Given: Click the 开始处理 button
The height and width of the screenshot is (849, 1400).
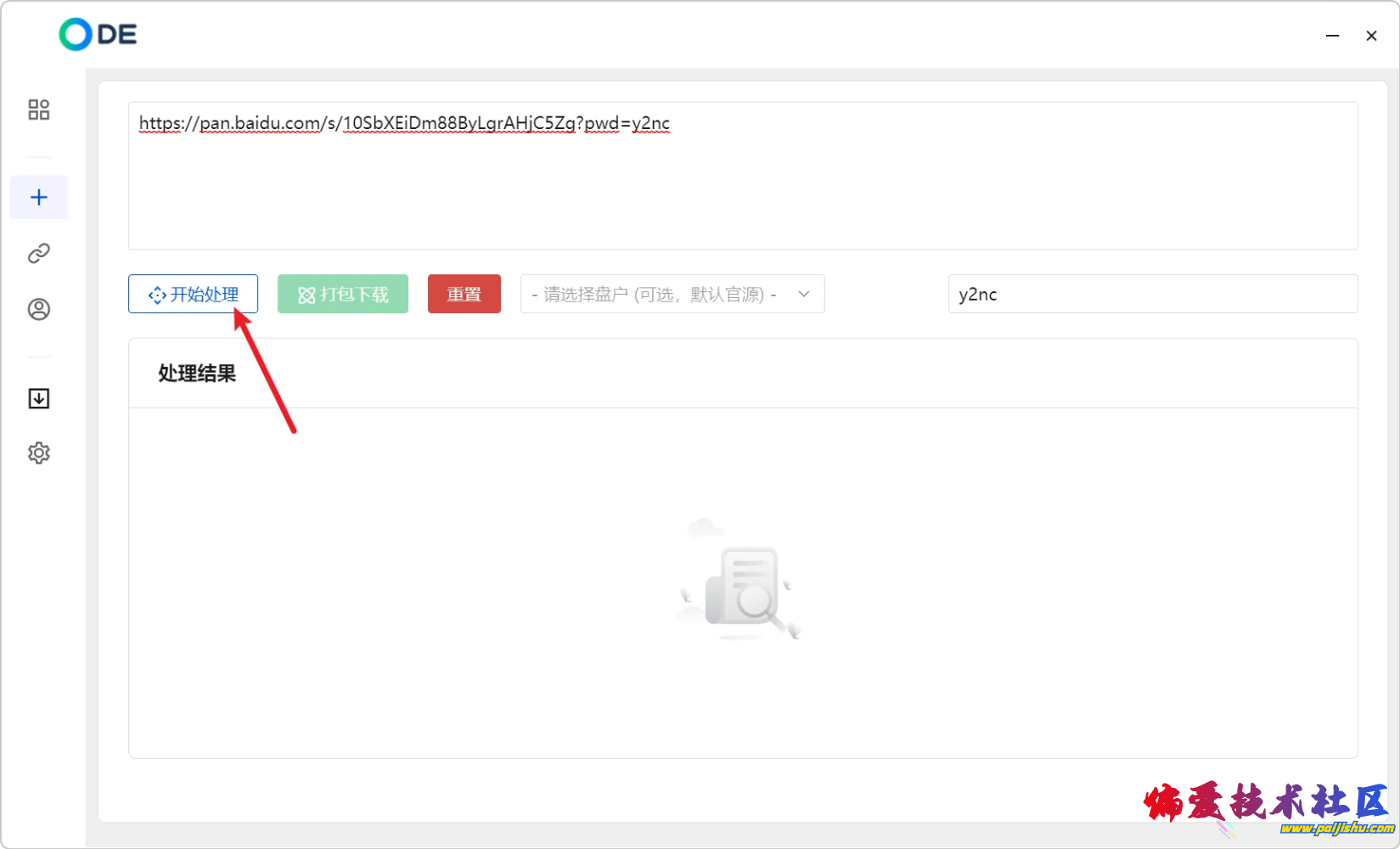Looking at the screenshot, I should point(193,295).
